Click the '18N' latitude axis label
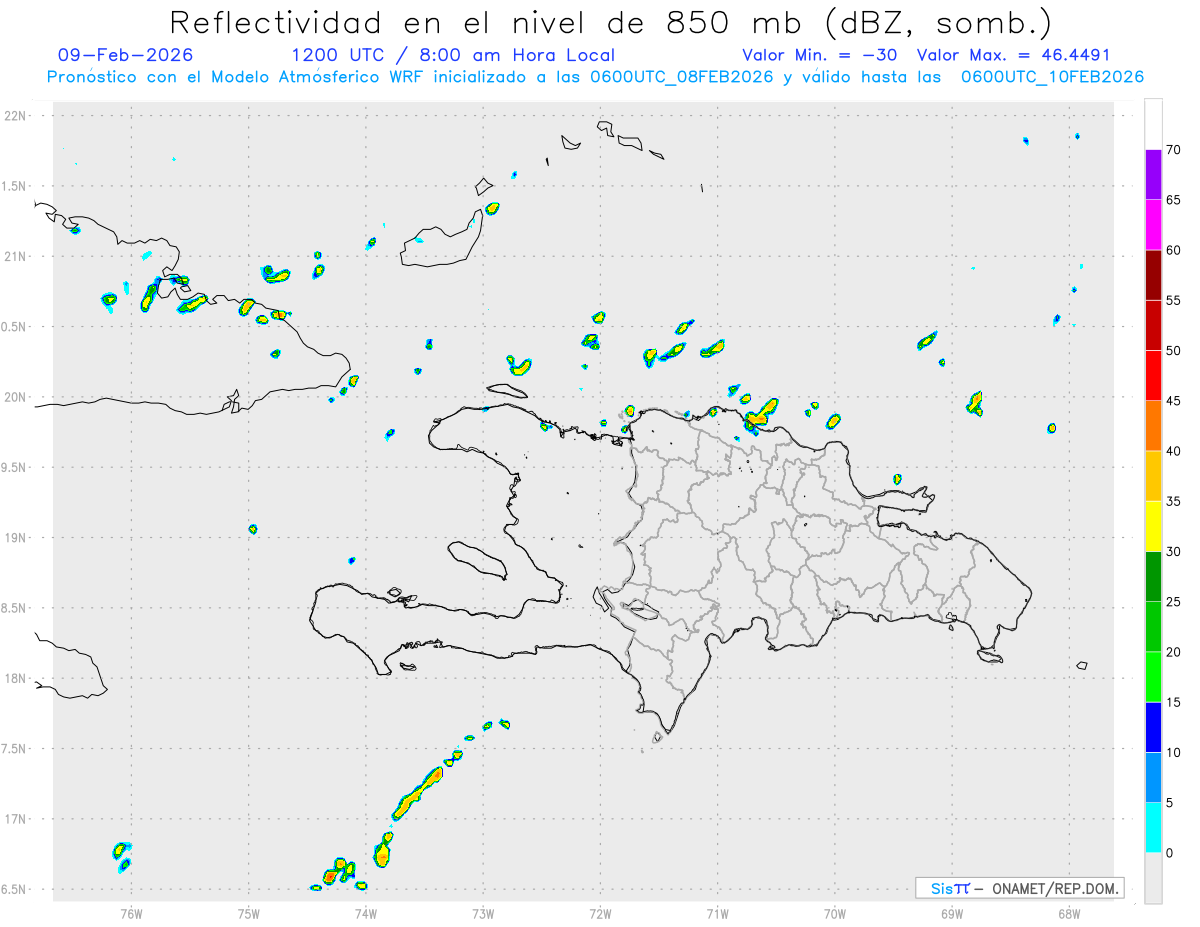The height and width of the screenshot is (927, 1200). [x=16, y=679]
